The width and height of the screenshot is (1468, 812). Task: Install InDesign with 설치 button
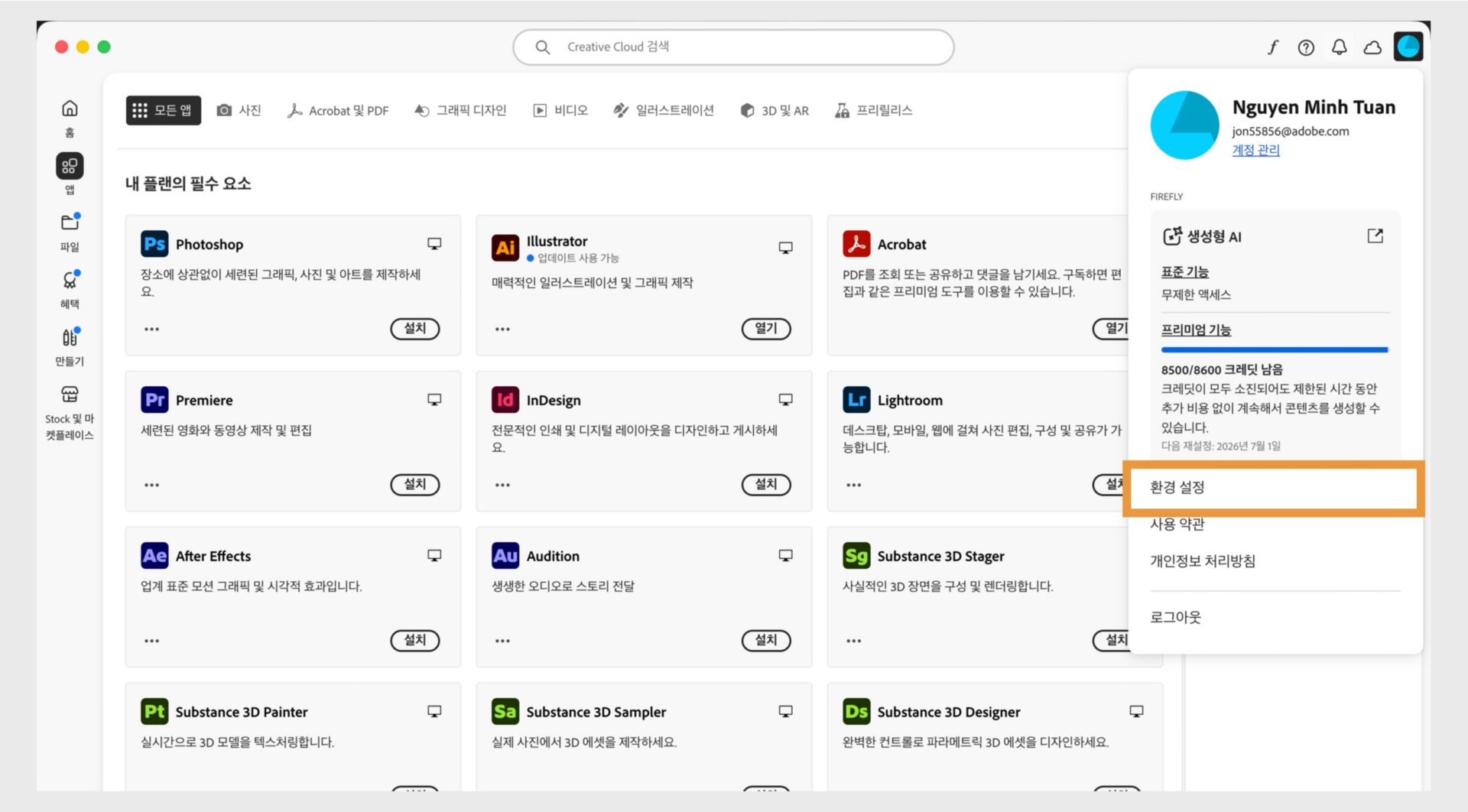coord(766,485)
